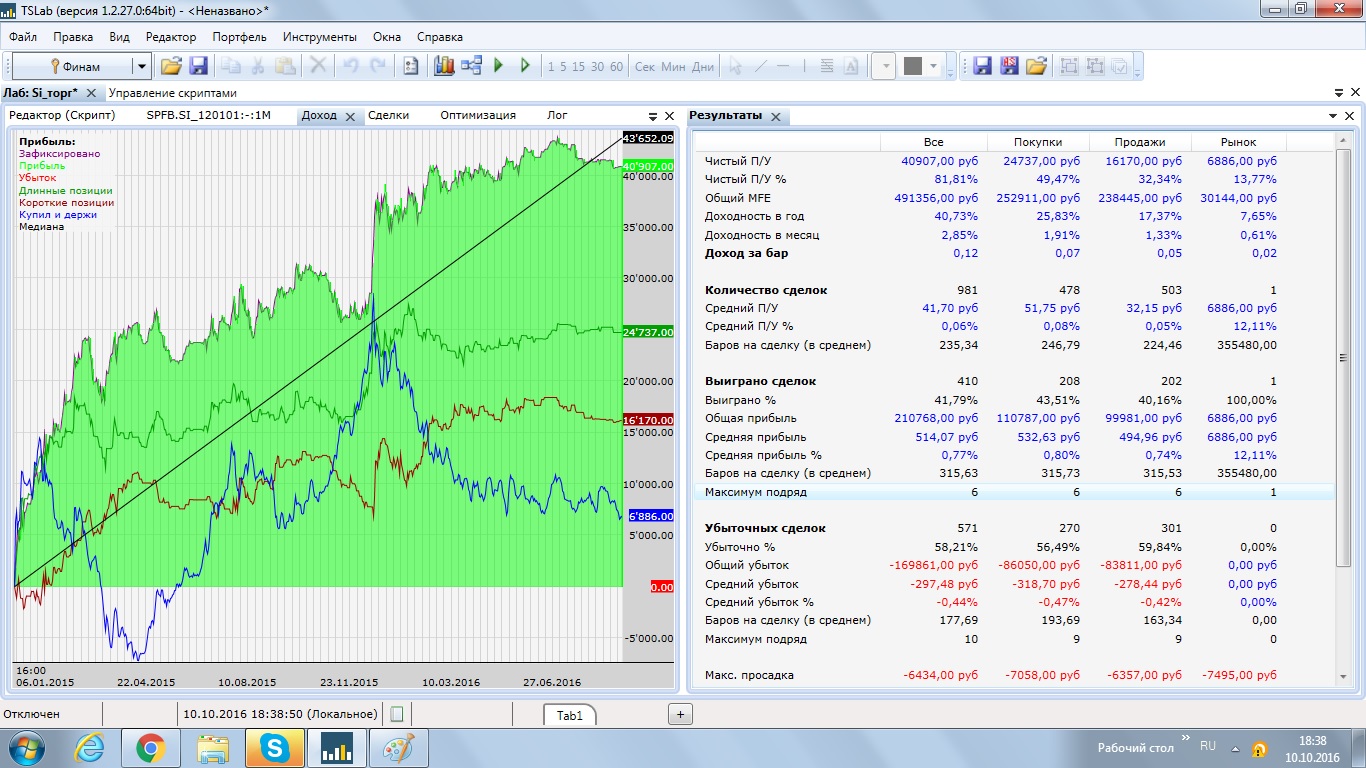Screen dimensions: 1366x768
Task: Click the gray color swatch in toolbar
Action: coord(912,66)
